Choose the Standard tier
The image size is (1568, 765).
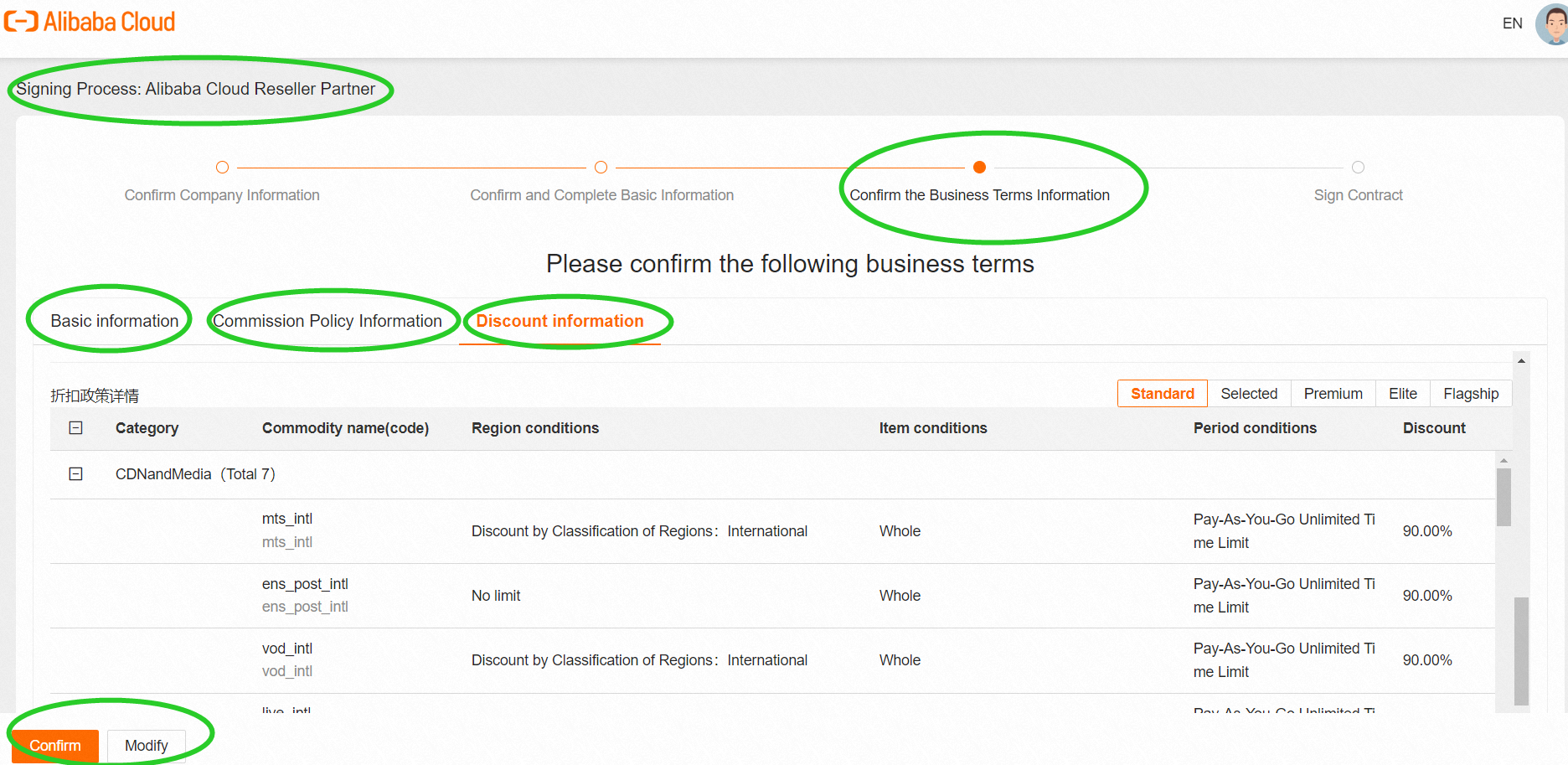[x=1163, y=394]
